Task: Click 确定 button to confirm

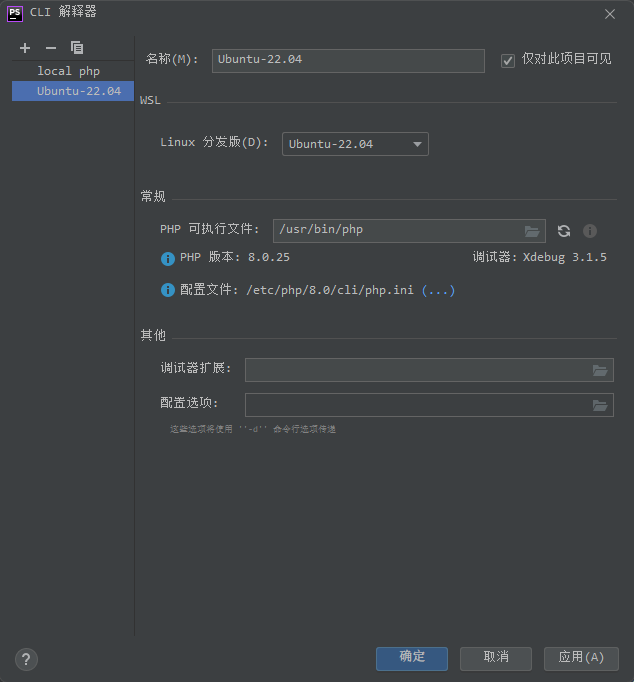Action: [x=412, y=659]
